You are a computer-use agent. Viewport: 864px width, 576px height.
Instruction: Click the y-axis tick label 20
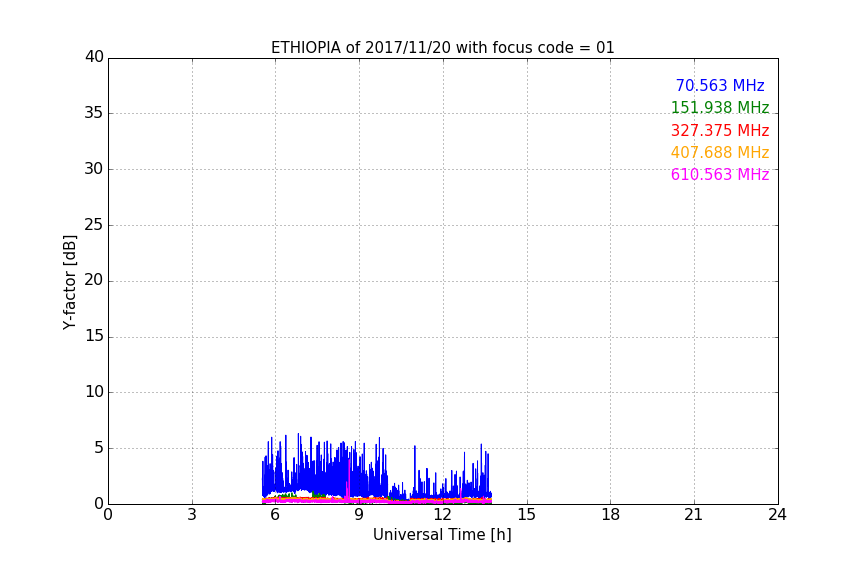click(x=94, y=280)
